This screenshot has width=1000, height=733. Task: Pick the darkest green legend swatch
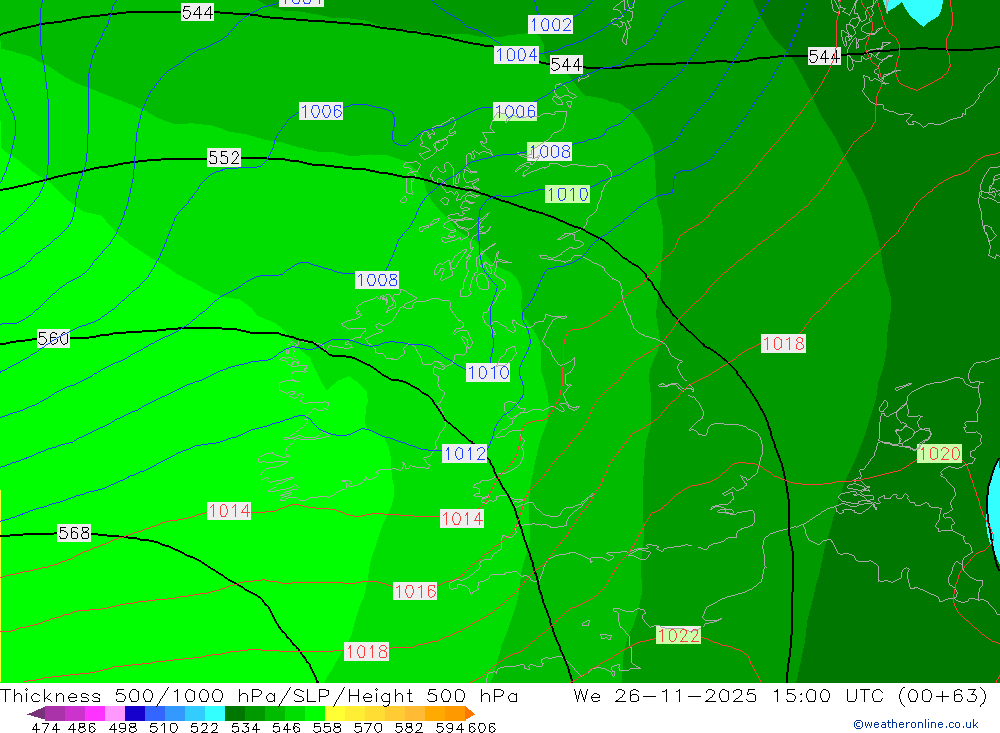tap(235, 713)
